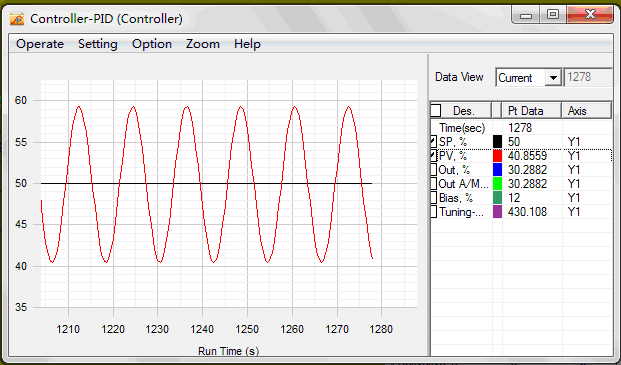Select the SP value 50
Screen dimensions: 621x365
(514, 142)
